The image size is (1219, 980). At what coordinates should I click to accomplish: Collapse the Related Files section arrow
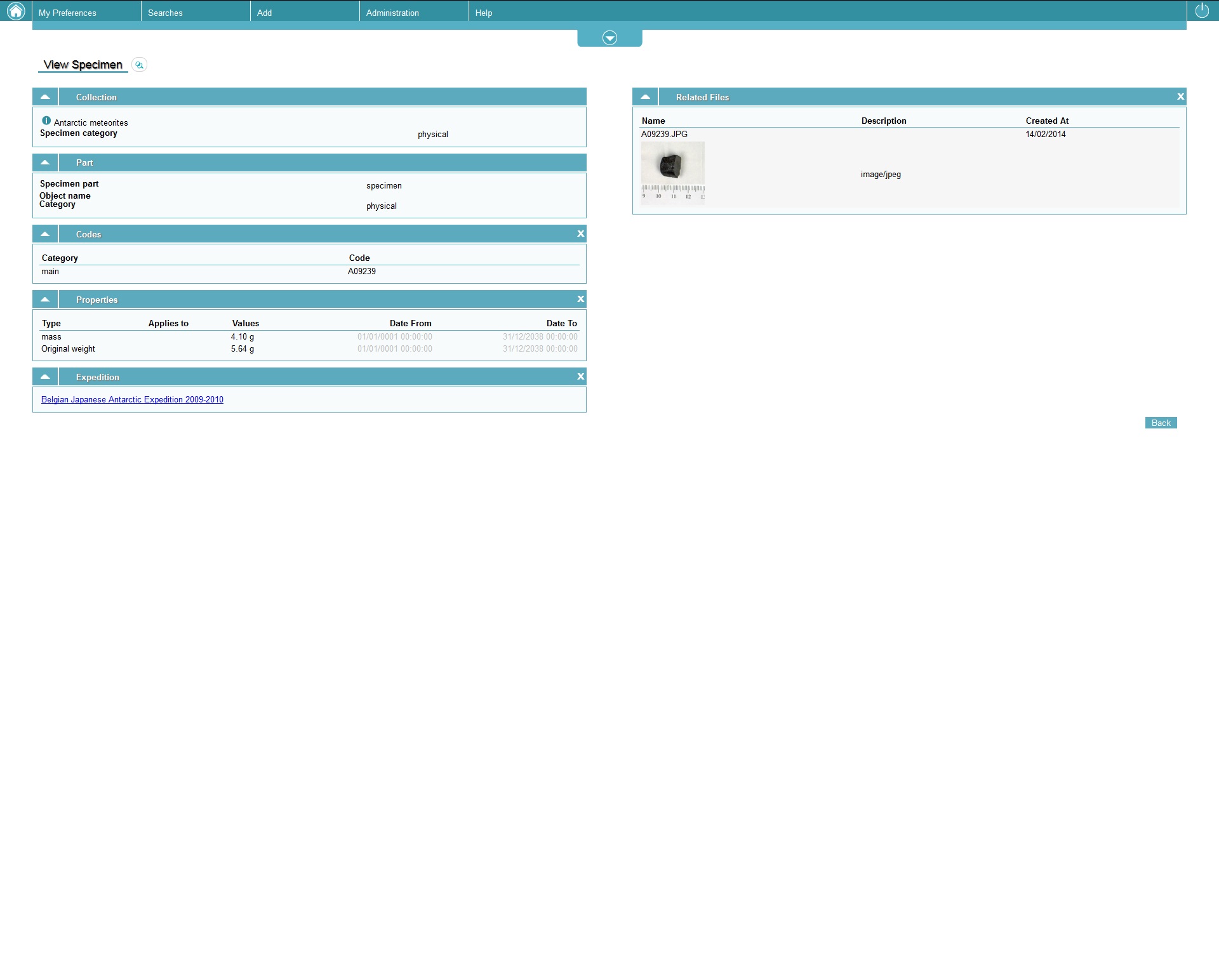point(645,97)
